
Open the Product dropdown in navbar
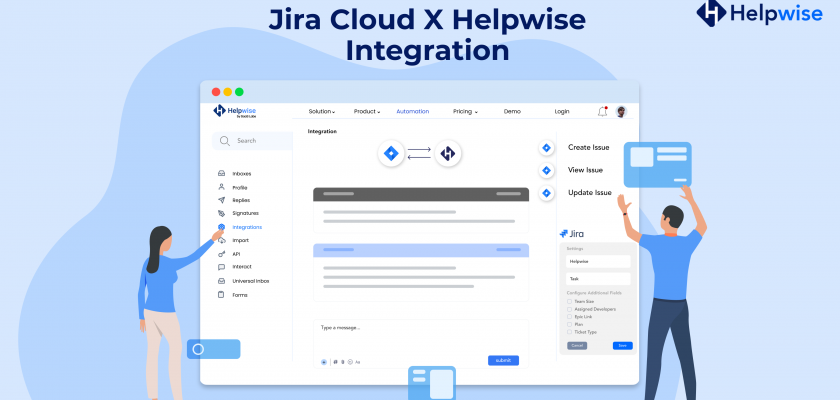(x=366, y=112)
